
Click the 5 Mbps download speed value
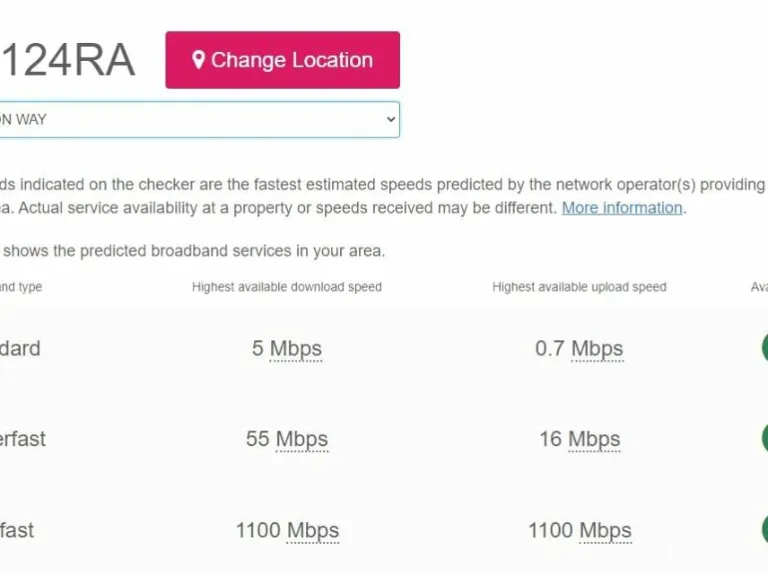click(287, 349)
